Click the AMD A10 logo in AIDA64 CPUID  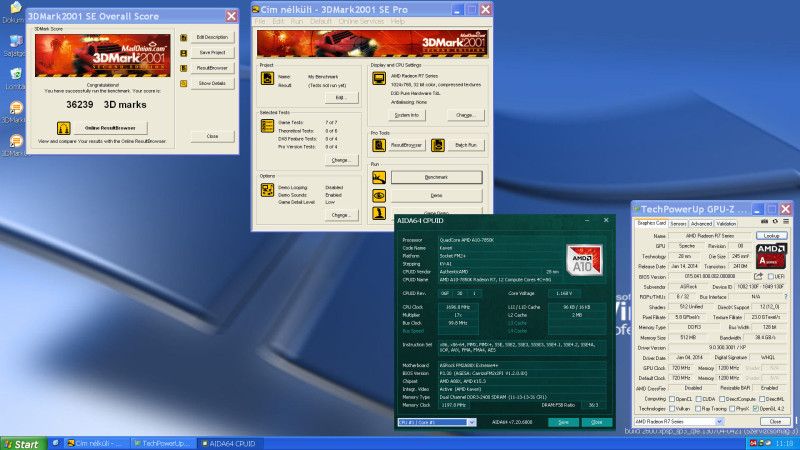click(584, 260)
